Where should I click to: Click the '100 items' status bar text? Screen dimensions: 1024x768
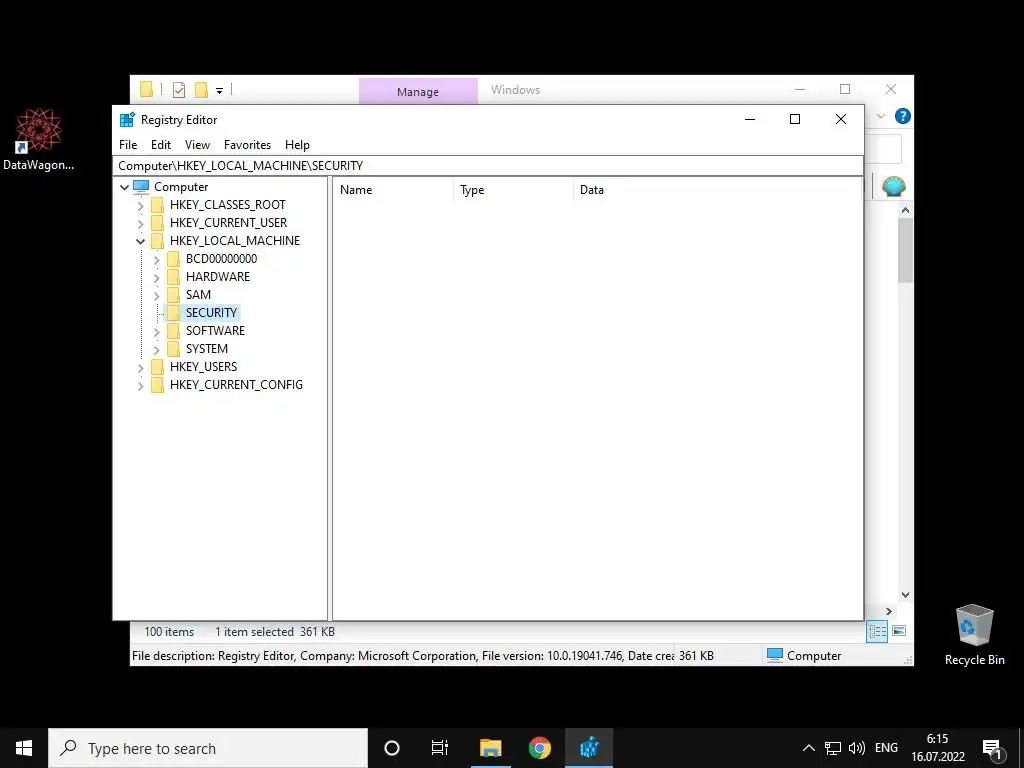169,632
